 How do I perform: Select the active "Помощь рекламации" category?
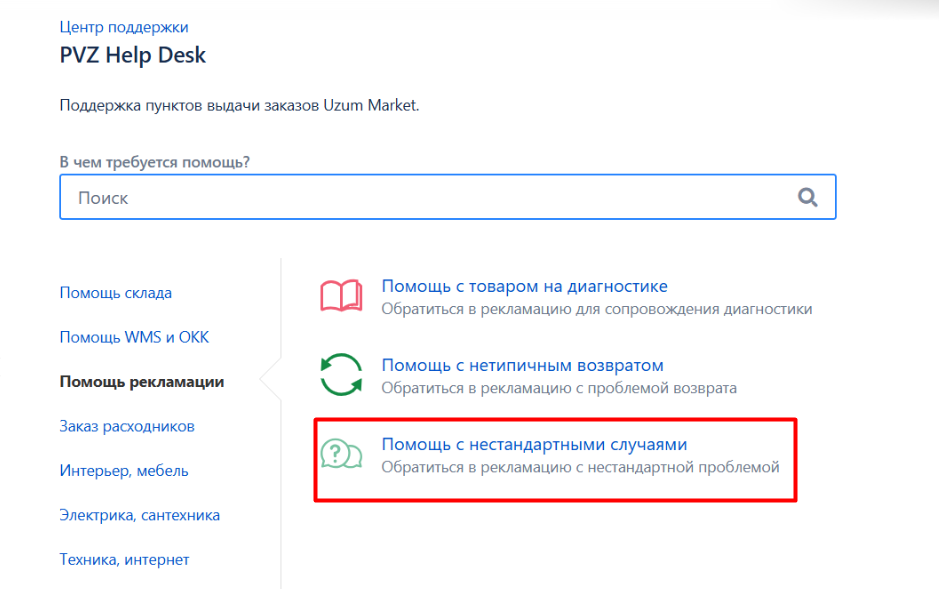[142, 381]
